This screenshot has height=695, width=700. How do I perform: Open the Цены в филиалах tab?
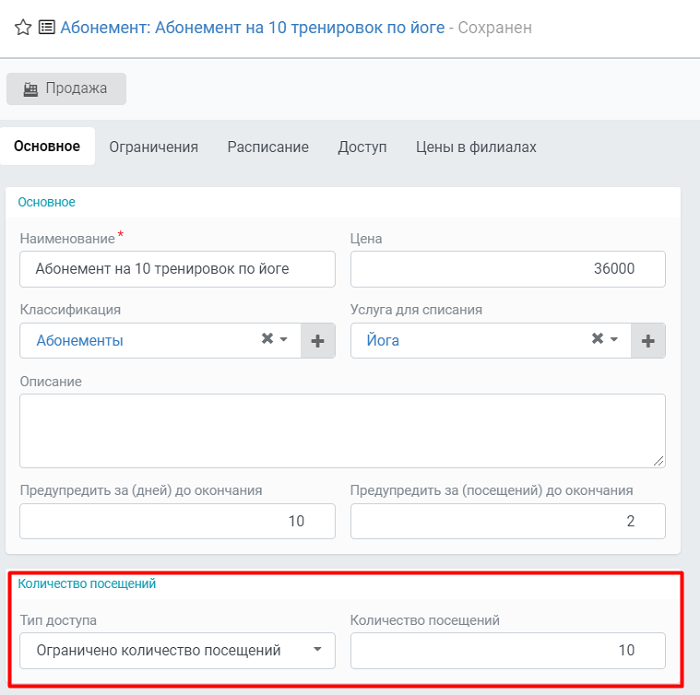click(476, 147)
